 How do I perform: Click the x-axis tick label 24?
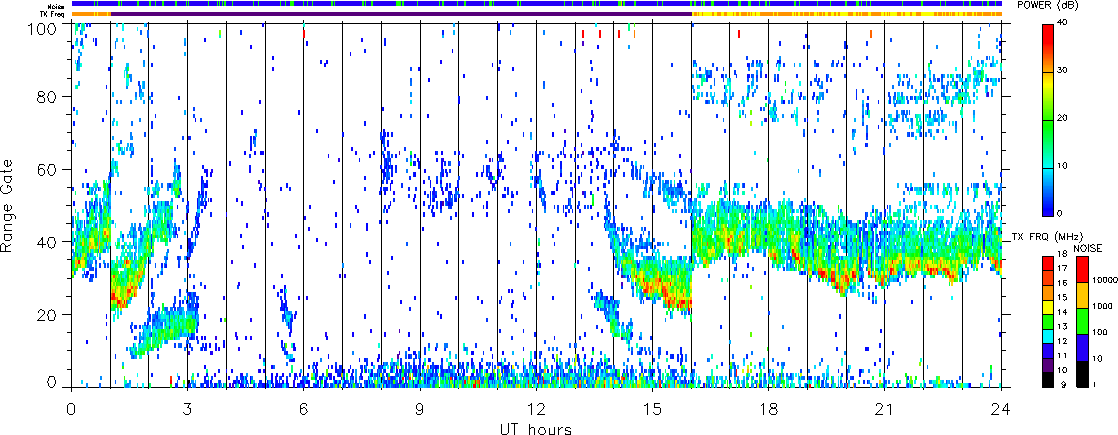click(1001, 409)
